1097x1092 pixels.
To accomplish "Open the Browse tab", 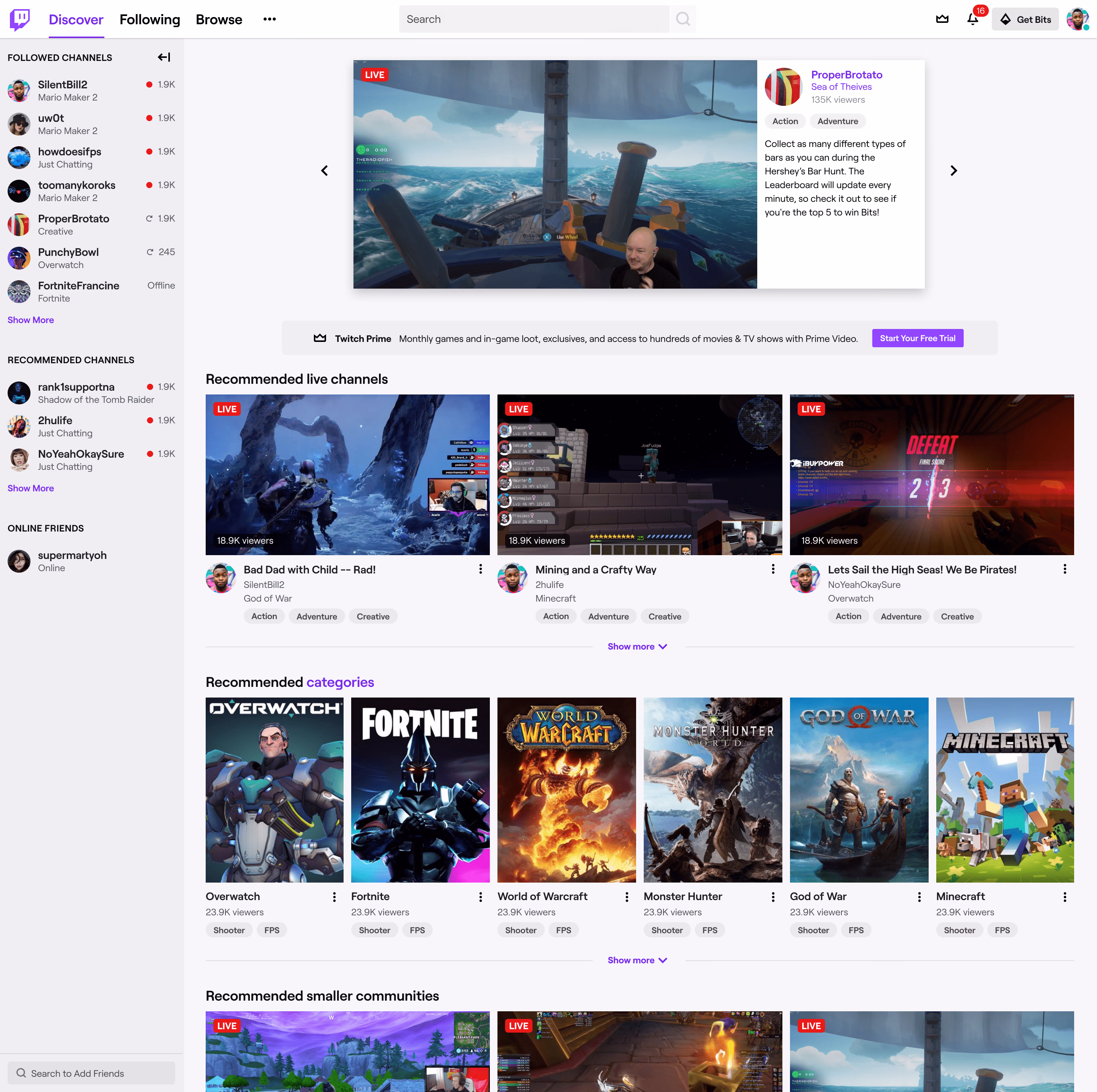I will (x=219, y=19).
